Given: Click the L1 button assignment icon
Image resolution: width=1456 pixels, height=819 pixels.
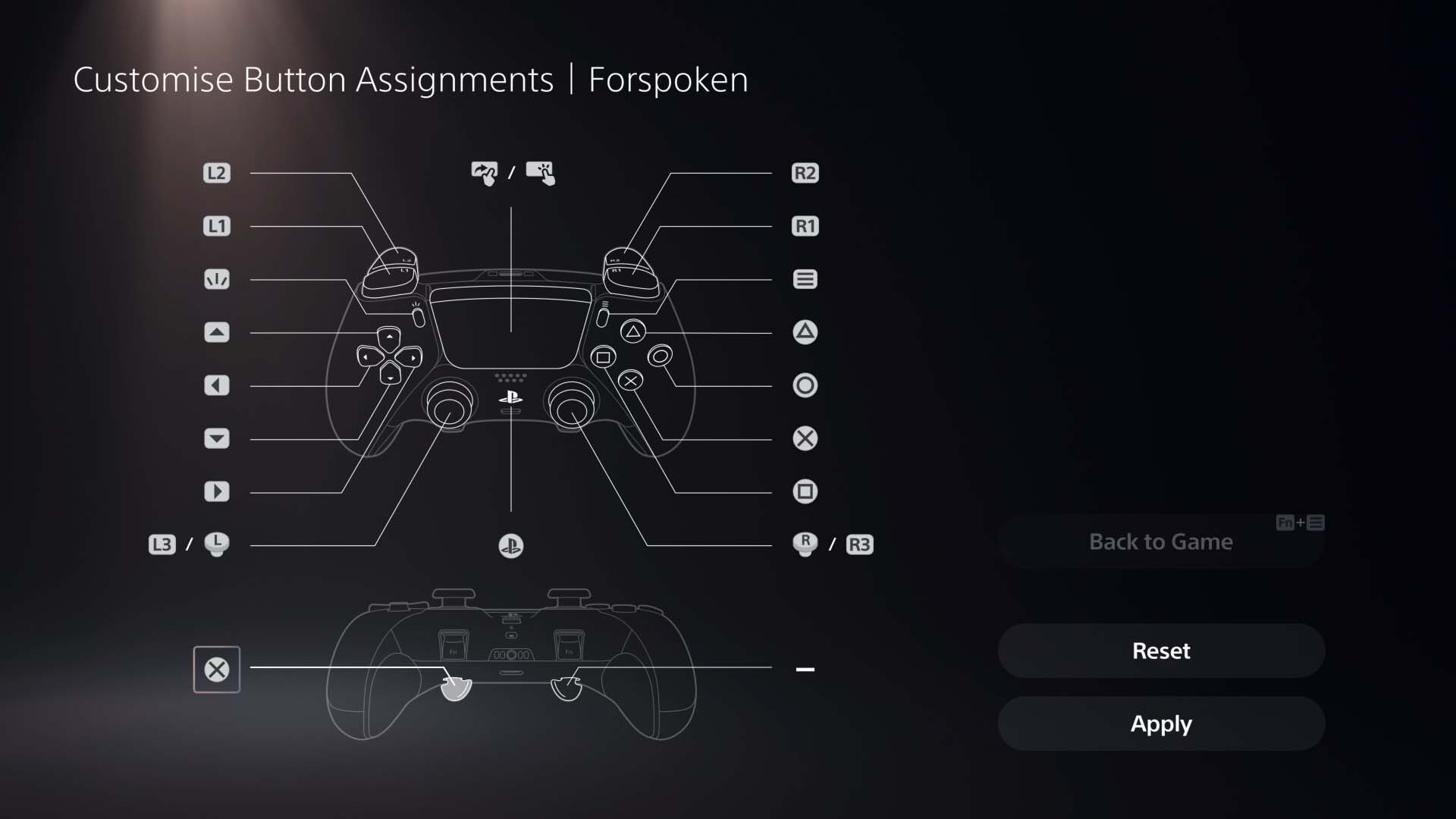Looking at the screenshot, I should pos(216,225).
